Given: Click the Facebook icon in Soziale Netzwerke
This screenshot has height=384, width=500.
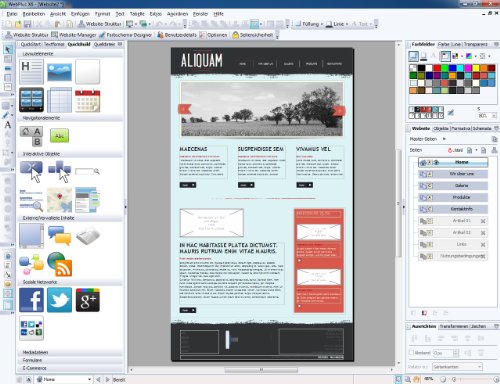Looking at the screenshot, I should 31,300.
